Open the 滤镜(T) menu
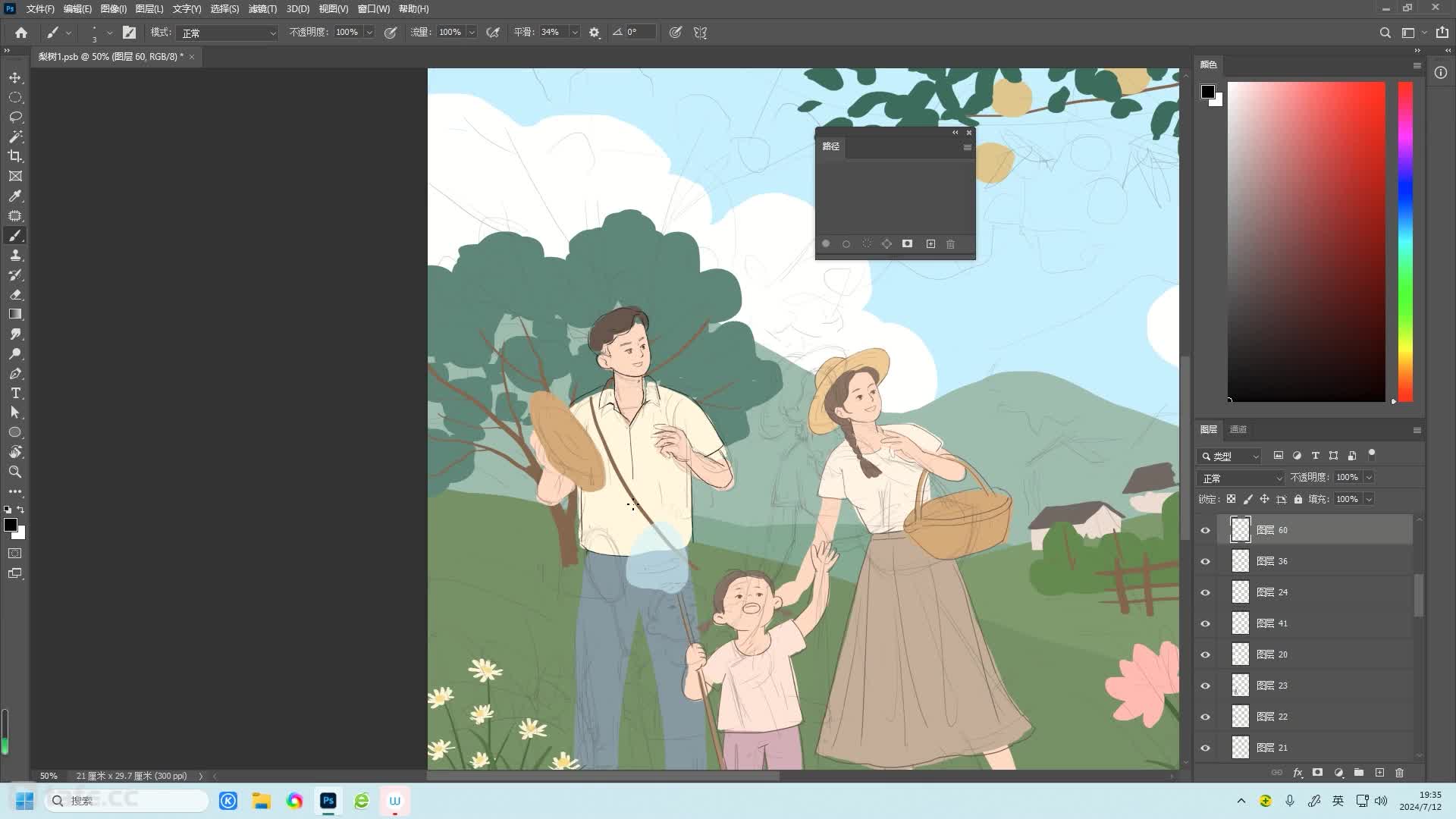Image resolution: width=1456 pixels, height=819 pixels. (x=262, y=9)
